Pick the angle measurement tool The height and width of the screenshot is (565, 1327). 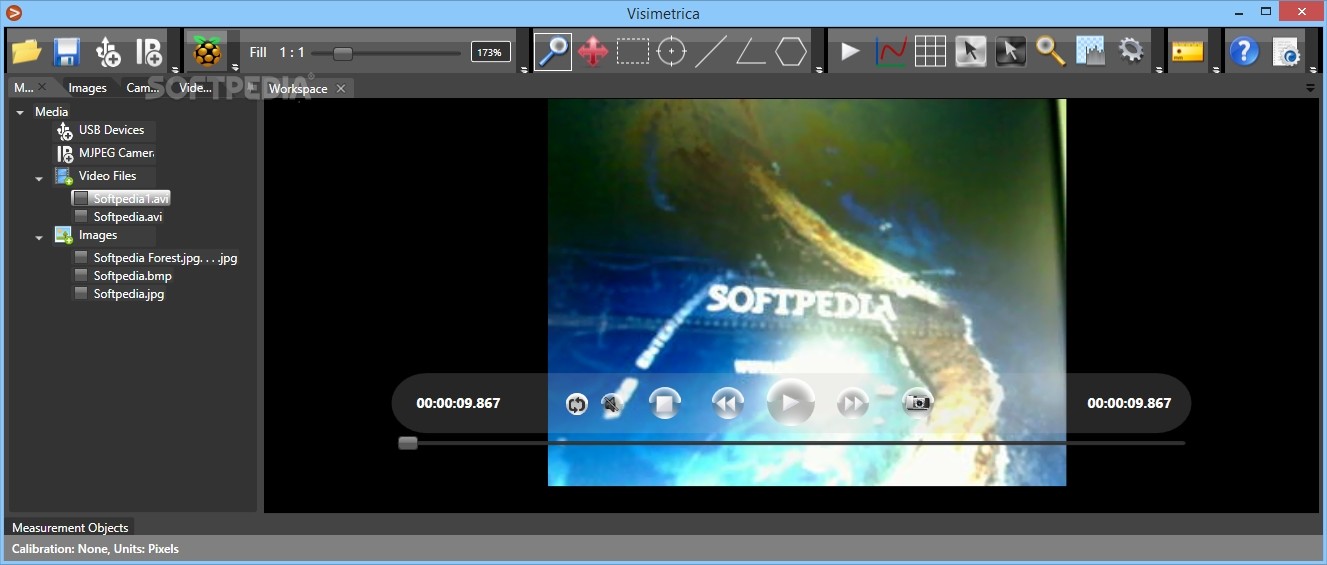(x=751, y=51)
